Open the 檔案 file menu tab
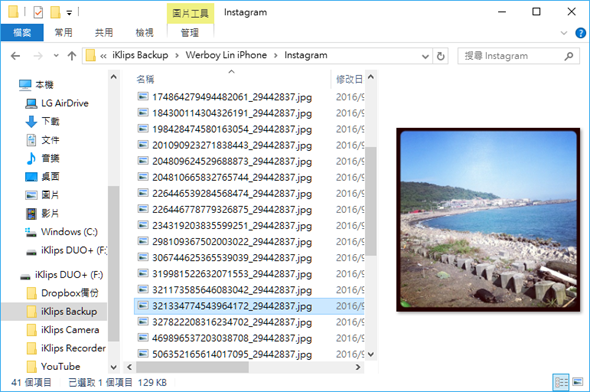The image size is (590, 392). 22,33
